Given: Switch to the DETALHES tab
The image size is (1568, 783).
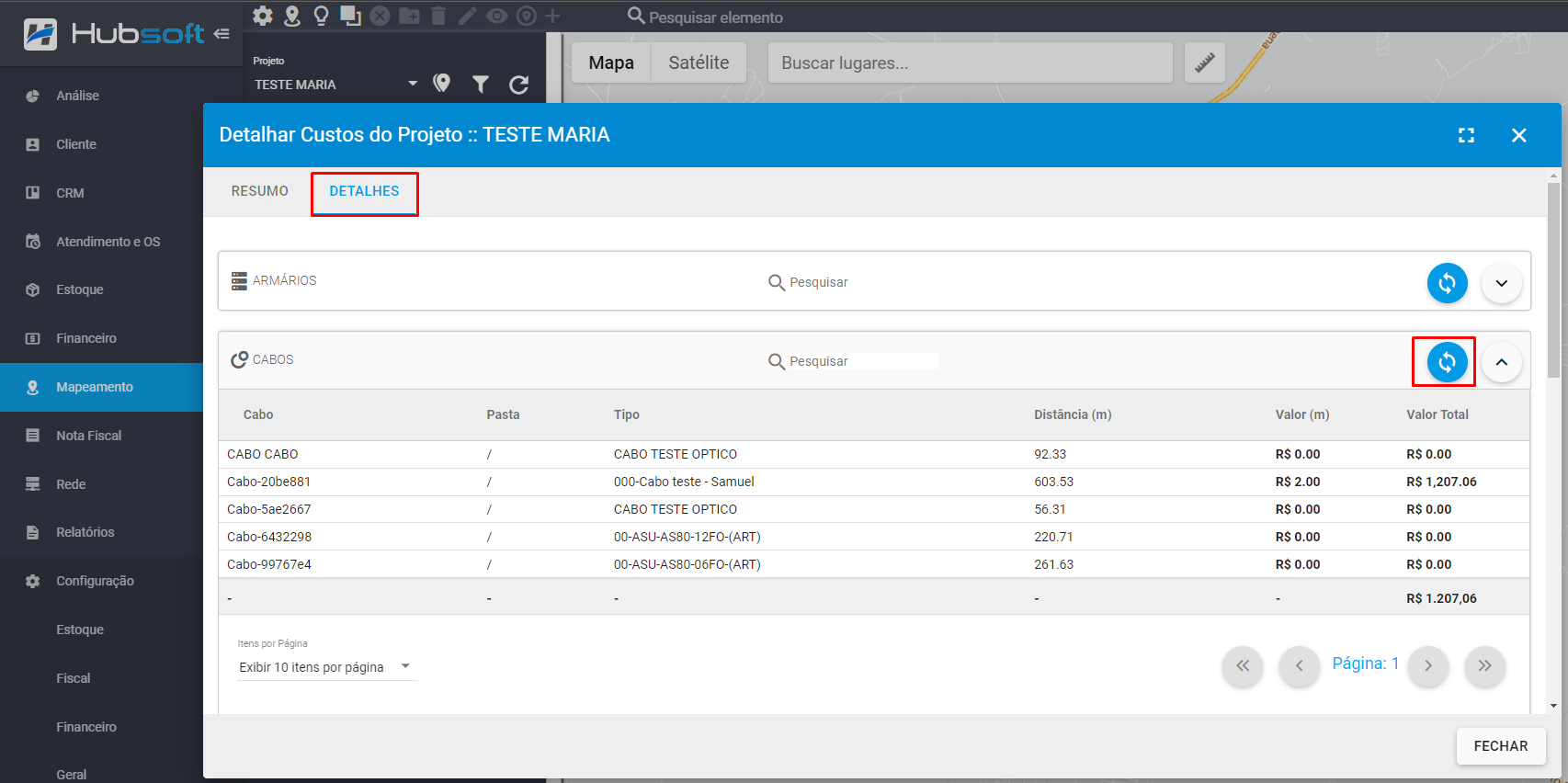Looking at the screenshot, I should pyautogui.click(x=364, y=191).
